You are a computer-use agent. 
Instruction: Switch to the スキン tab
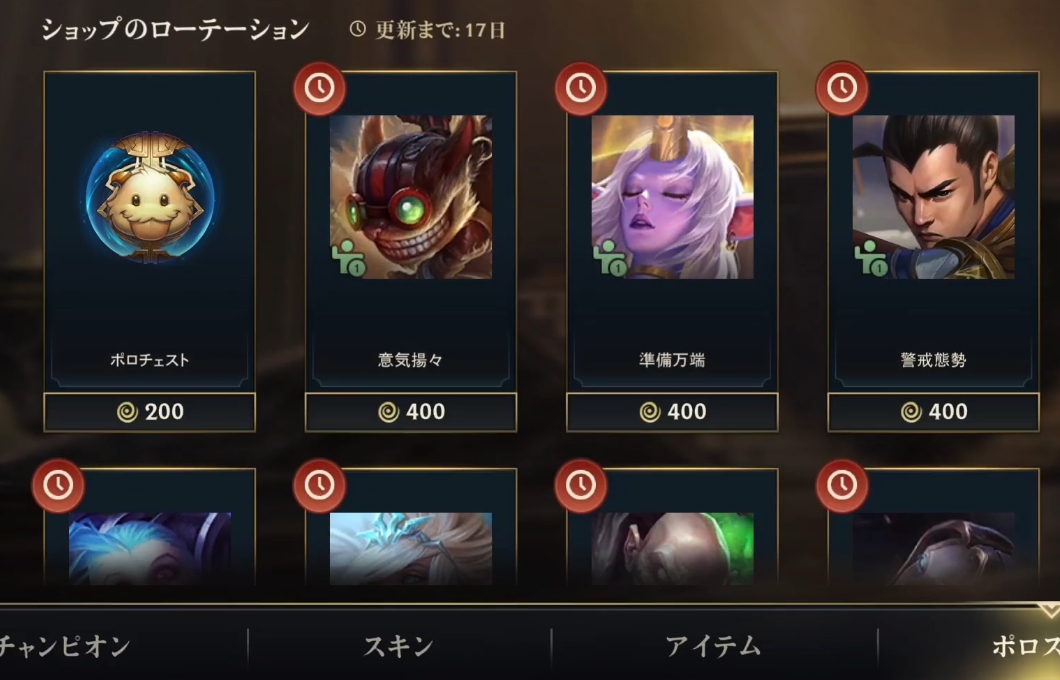click(398, 646)
